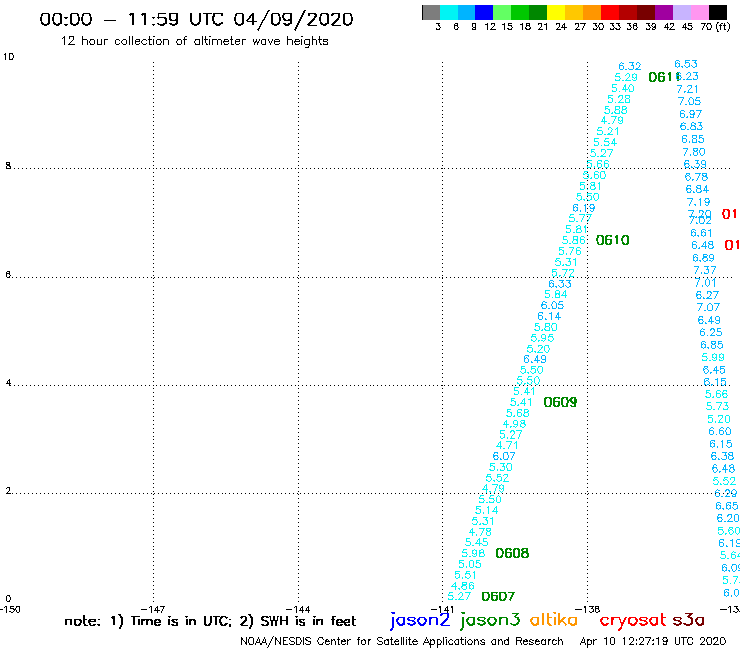Click the s3a satellite label

click(x=688, y=620)
